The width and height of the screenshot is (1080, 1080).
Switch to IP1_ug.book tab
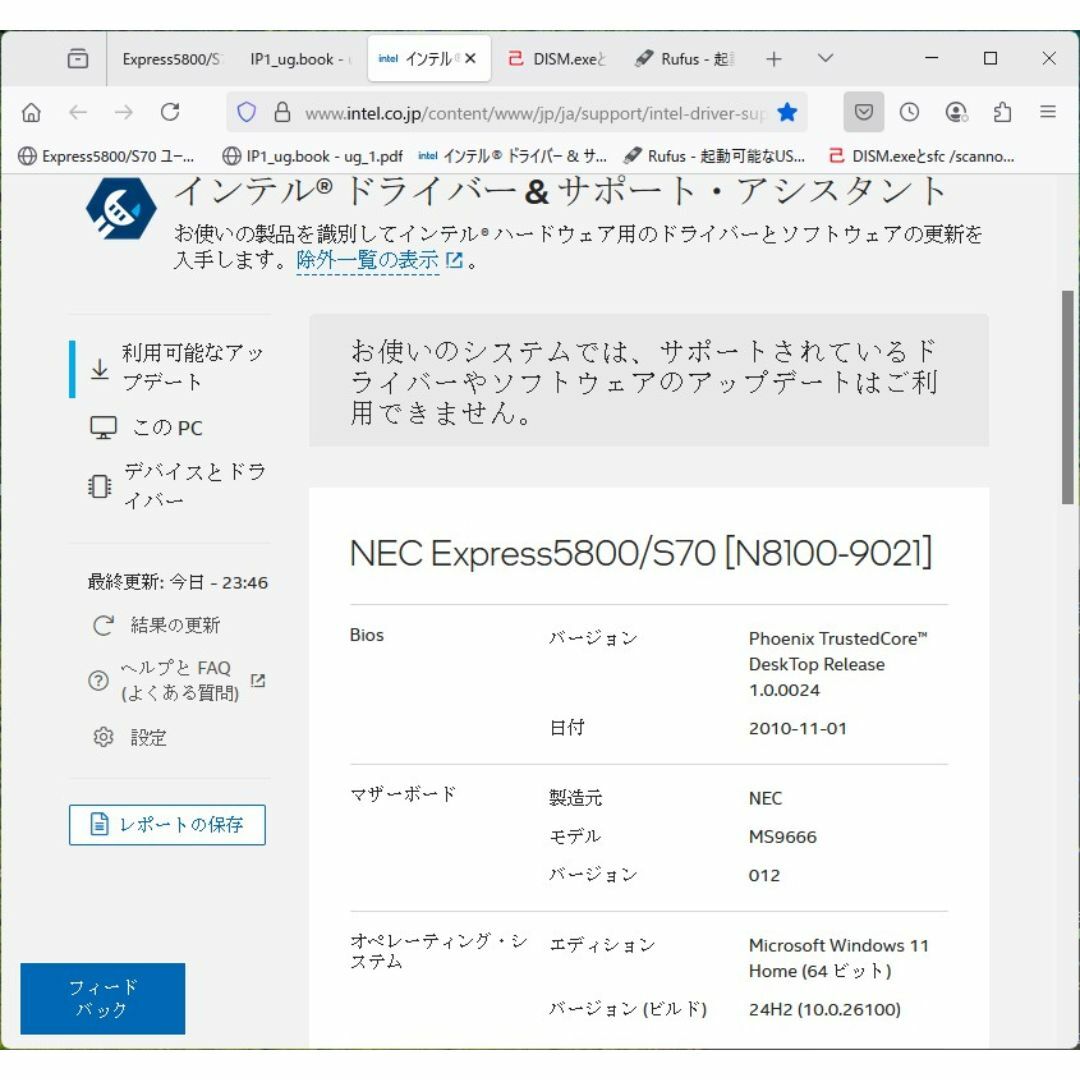tap(300, 59)
